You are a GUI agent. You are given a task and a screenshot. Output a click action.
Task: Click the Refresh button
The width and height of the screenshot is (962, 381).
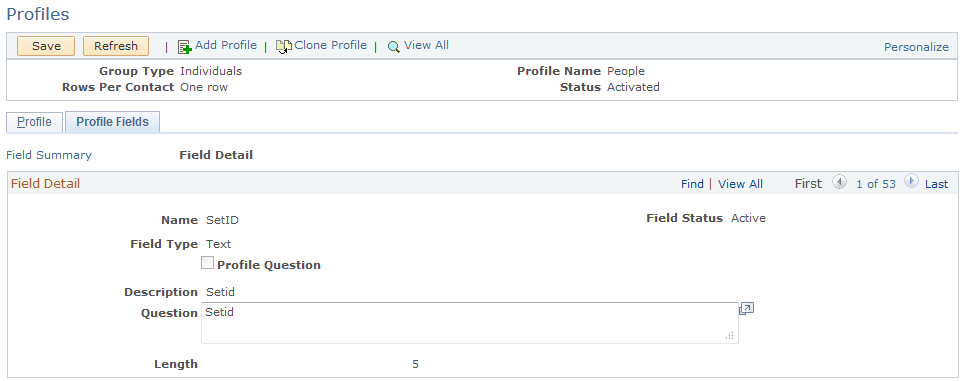tap(116, 46)
